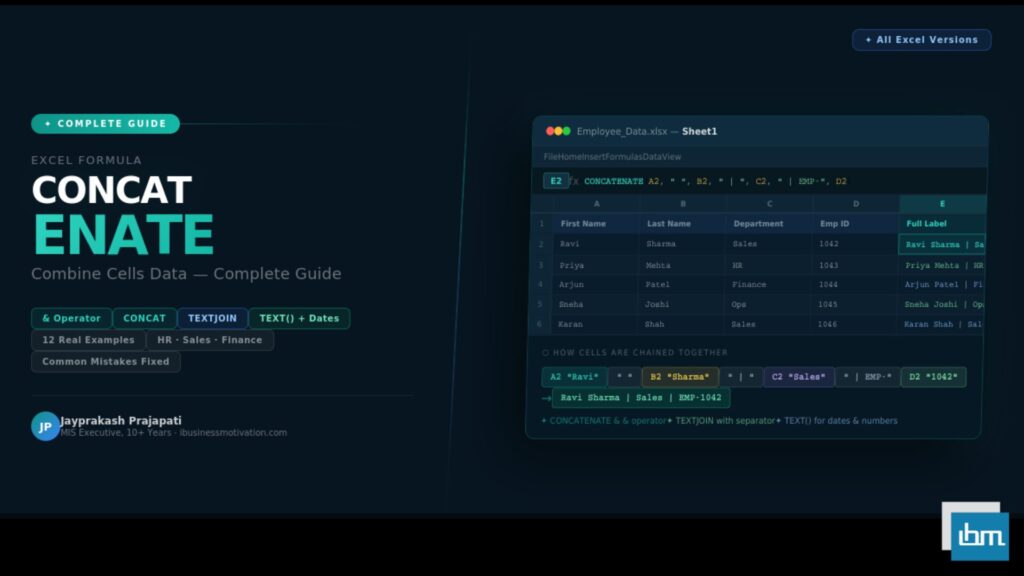This screenshot has height=576, width=1024.
Task: Click the Priya Mehta full label cell
Action: tap(942, 265)
